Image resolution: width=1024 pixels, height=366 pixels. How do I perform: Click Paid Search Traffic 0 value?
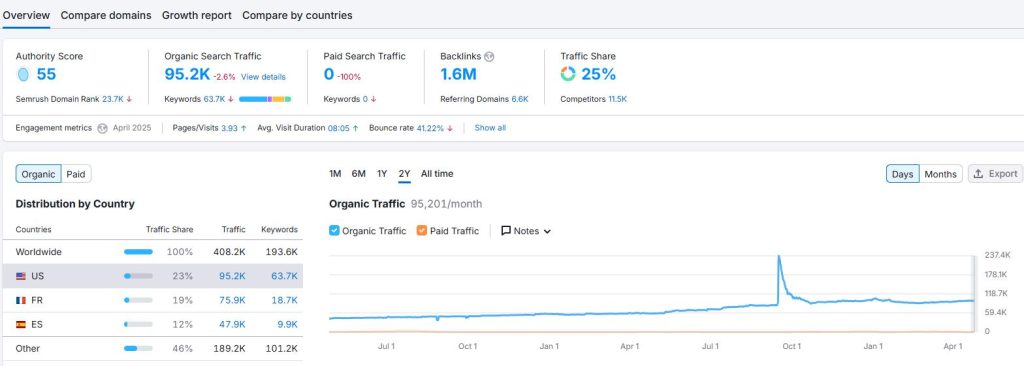coord(328,75)
